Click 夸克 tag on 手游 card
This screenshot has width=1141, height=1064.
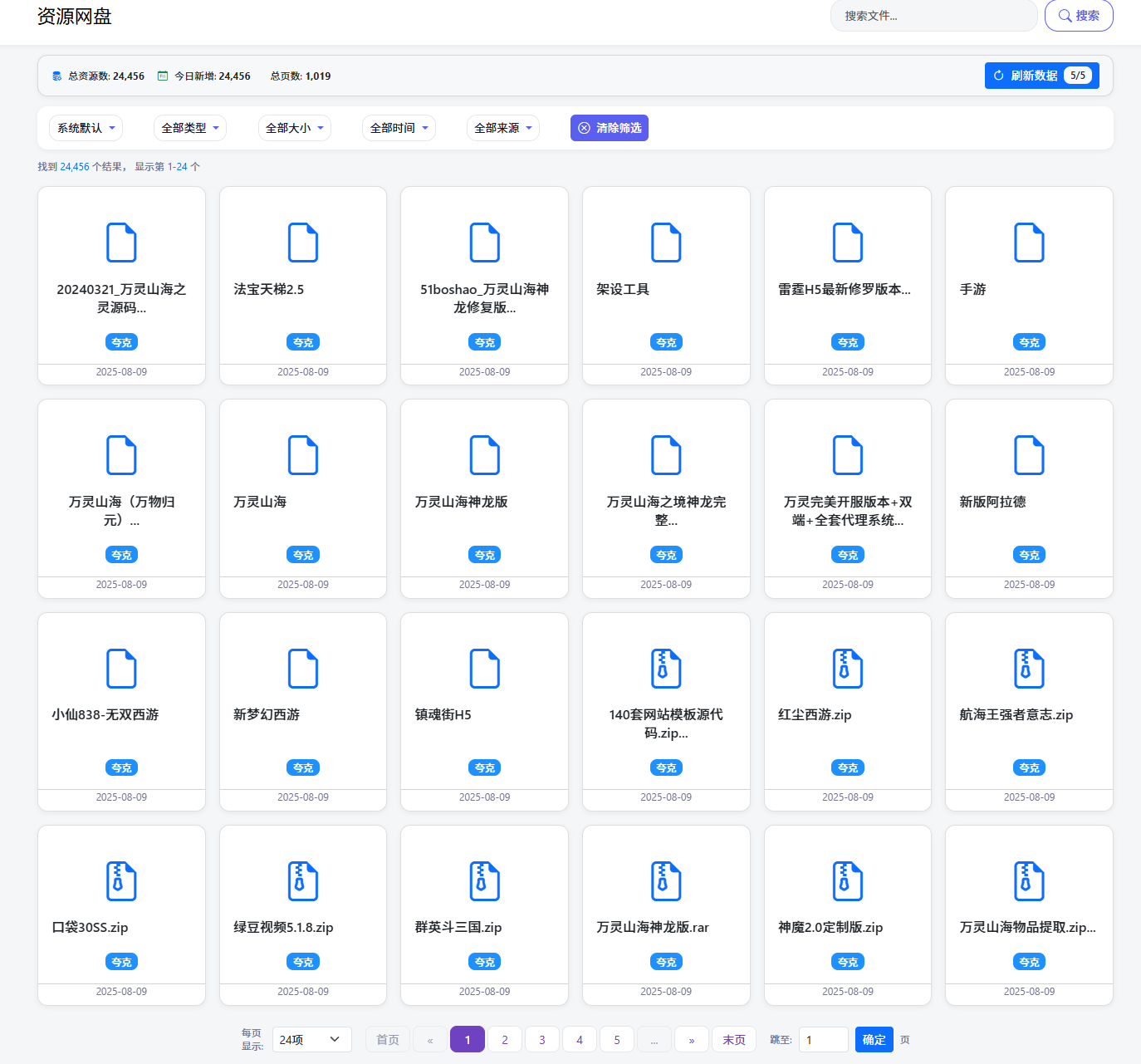(x=1029, y=342)
